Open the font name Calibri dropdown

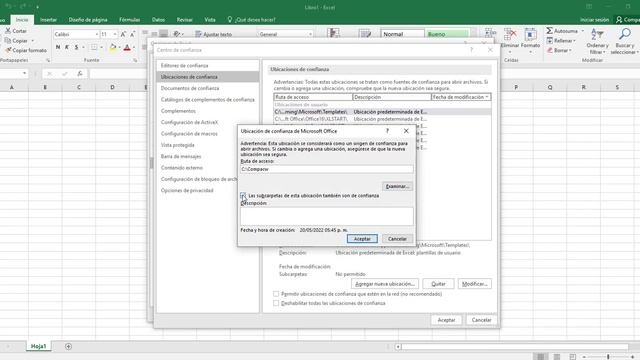[97, 34]
